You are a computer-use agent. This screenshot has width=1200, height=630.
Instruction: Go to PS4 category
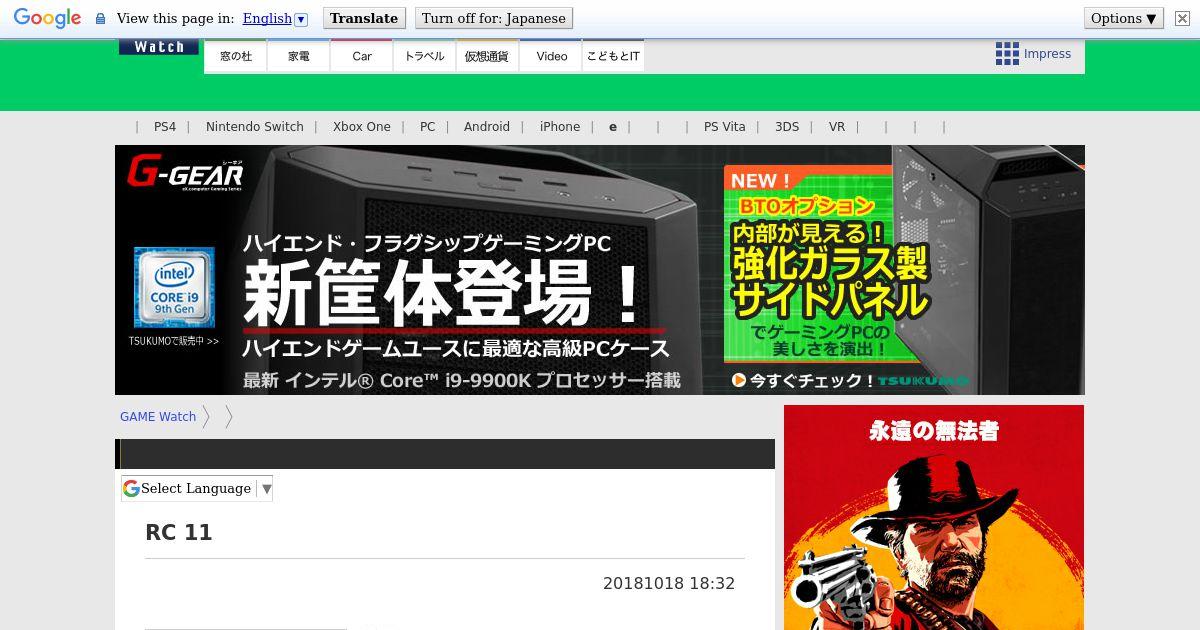click(165, 127)
